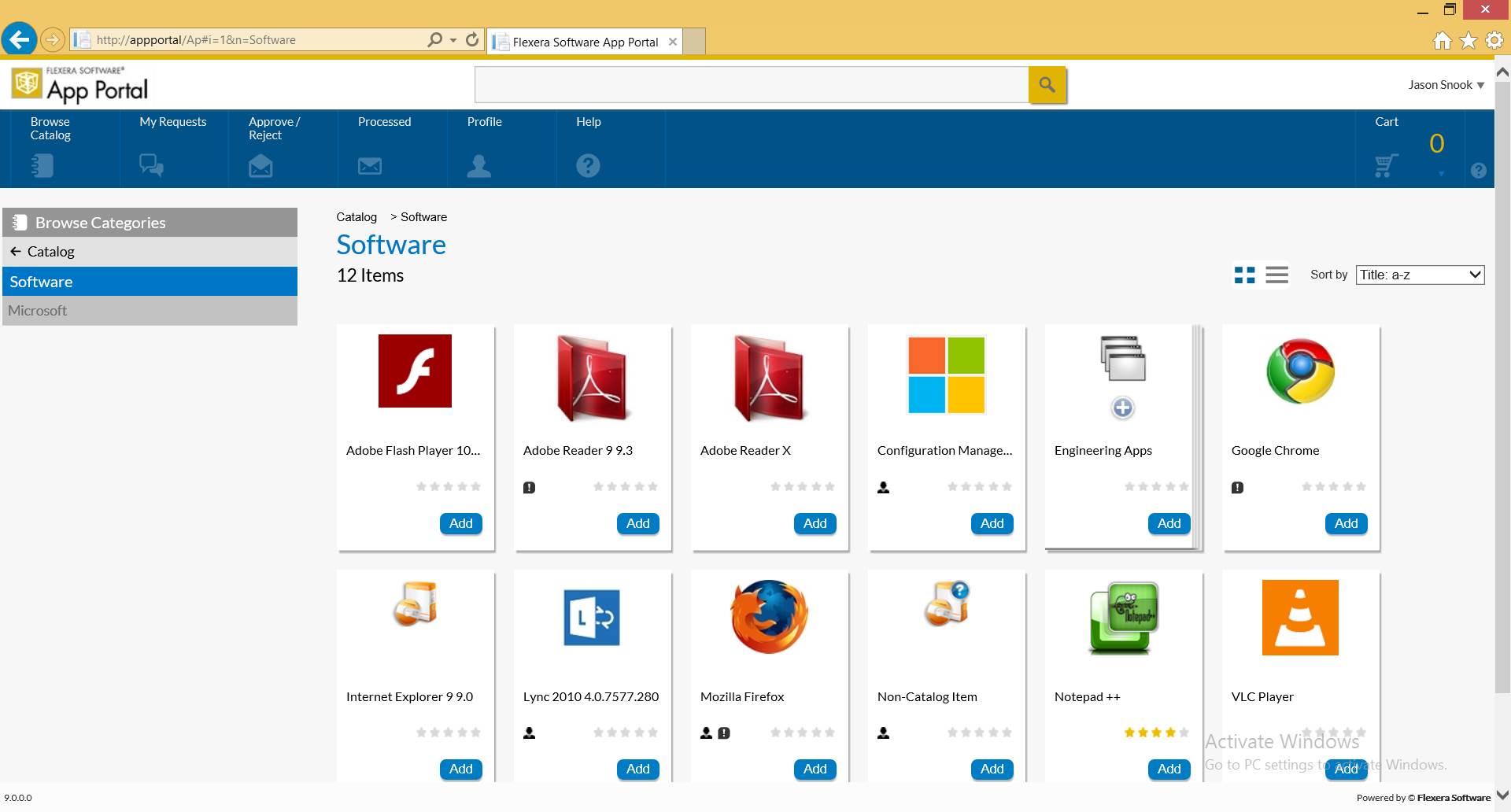Open VLC Player cone icon
This screenshot has height=812, width=1511.
point(1300,618)
